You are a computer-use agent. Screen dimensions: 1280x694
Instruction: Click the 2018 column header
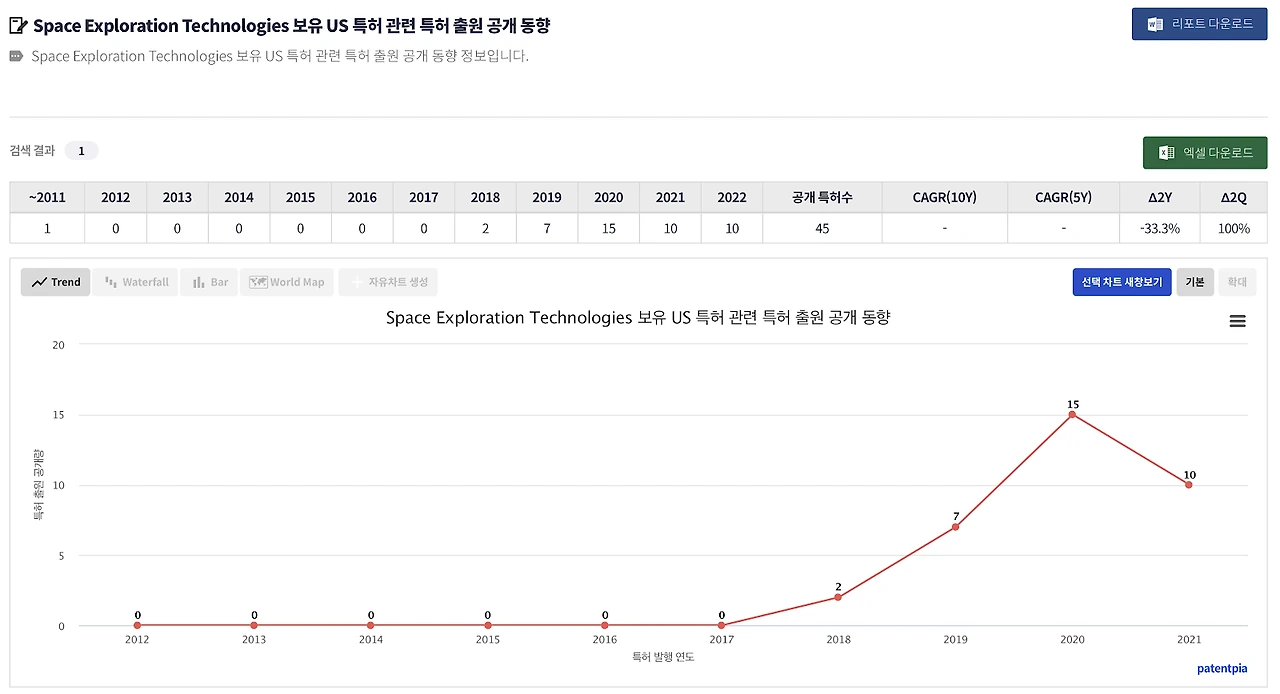pos(486,198)
